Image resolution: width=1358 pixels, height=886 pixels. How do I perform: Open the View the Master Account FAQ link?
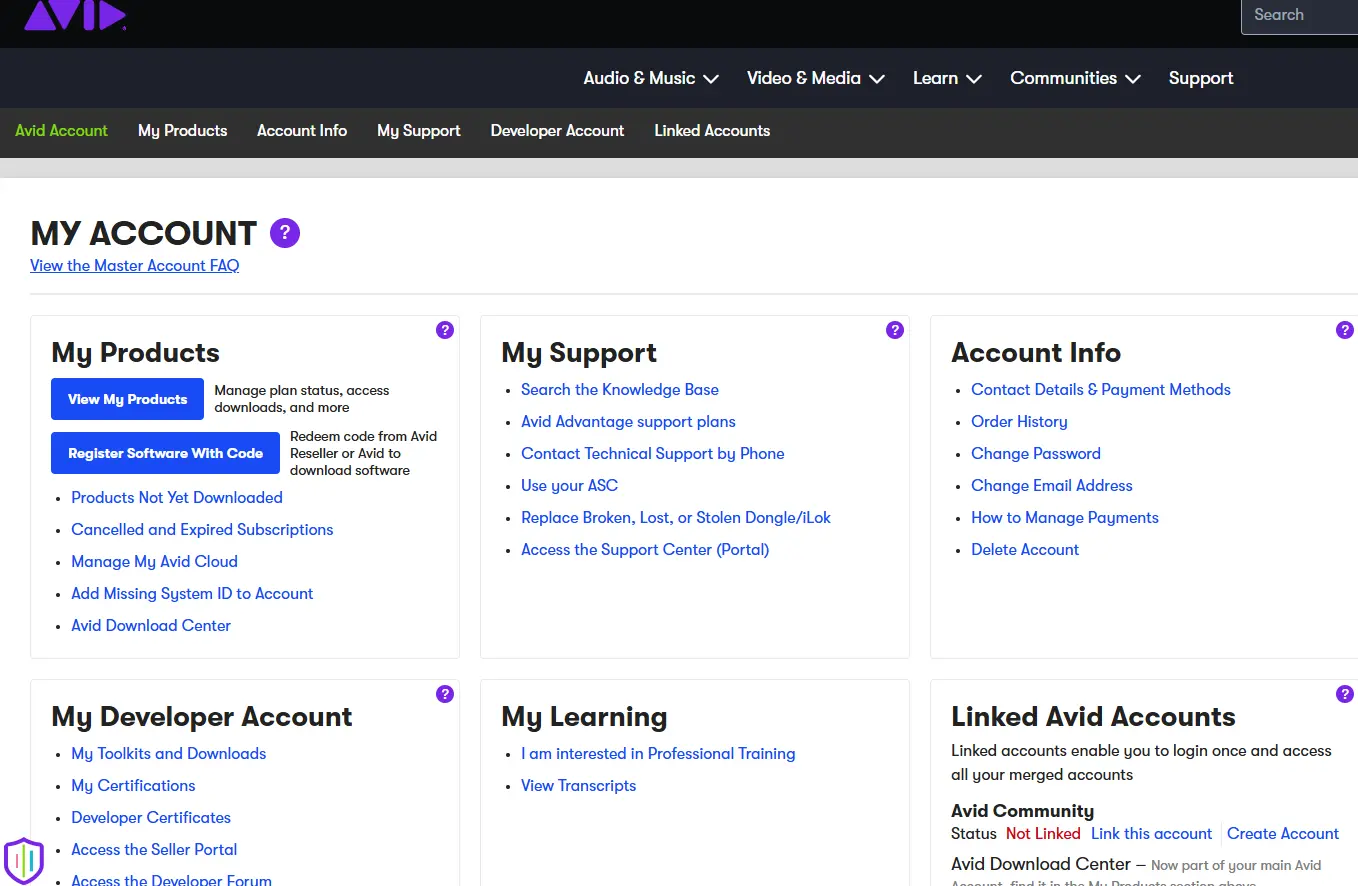(135, 266)
